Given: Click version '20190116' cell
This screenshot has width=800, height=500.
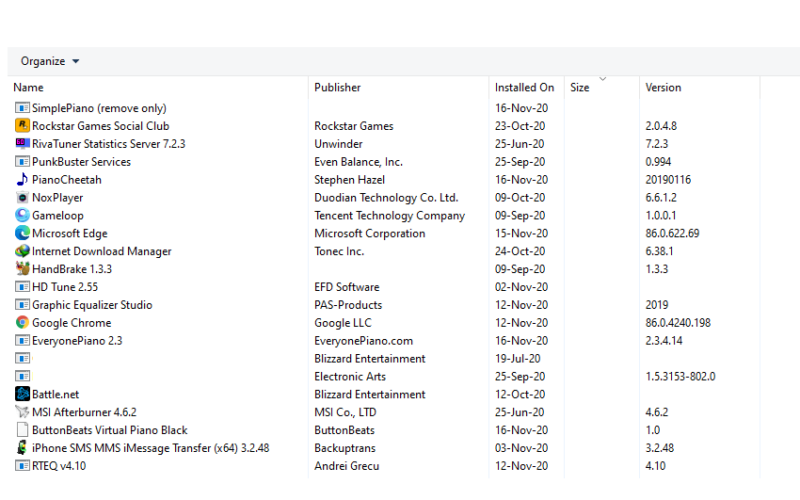Looking at the screenshot, I should click(x=668, y=180).
